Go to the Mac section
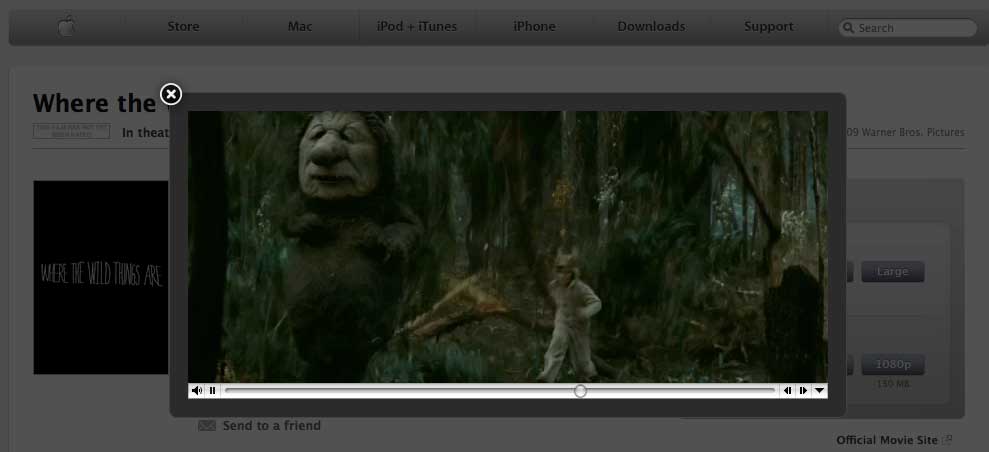Screen dimensions: 989x452 300,27
